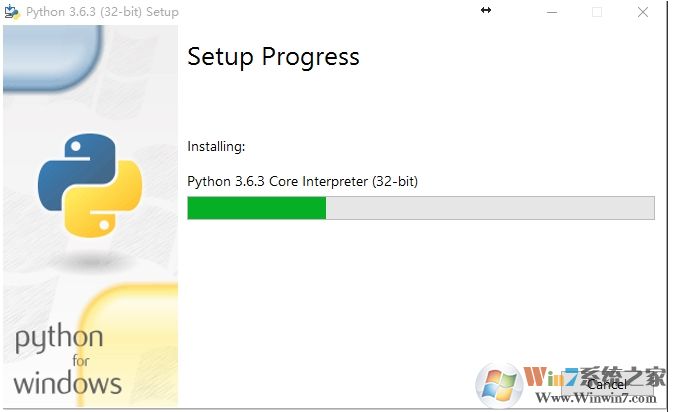The height and width of the screenshot is (412, 673).
Task: Click the "python" word in the left banner
Action: coord(58,340)
